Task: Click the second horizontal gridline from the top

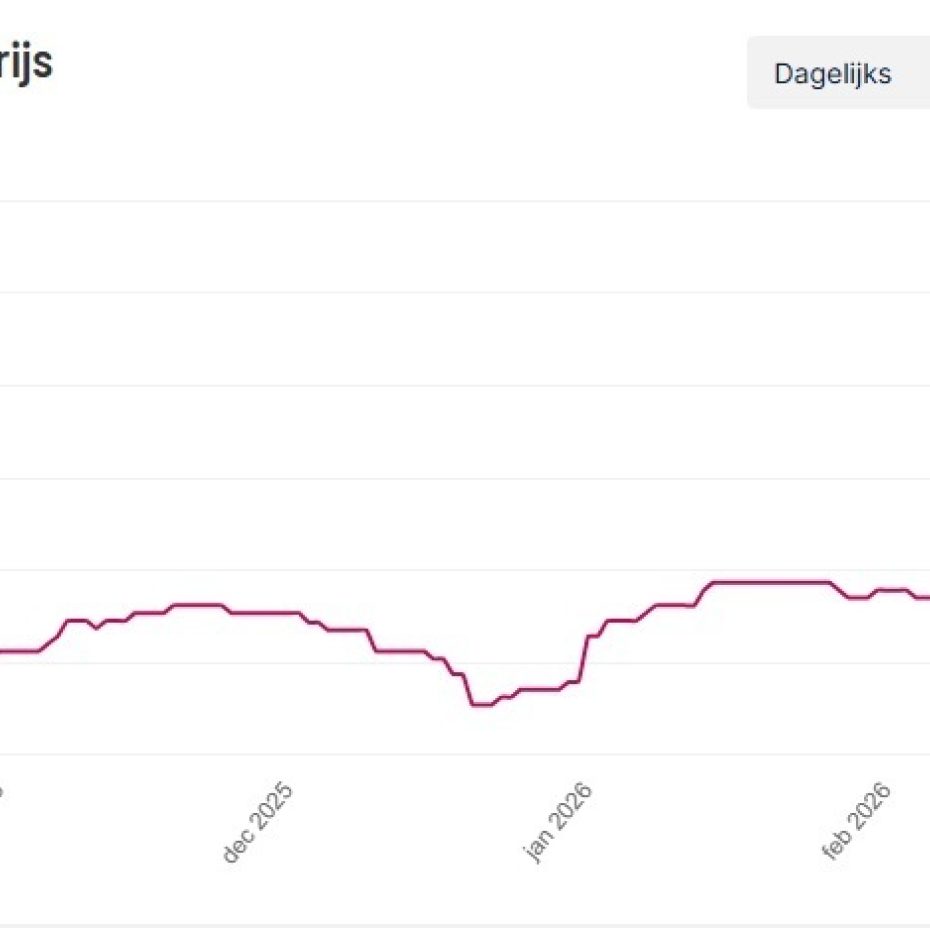Action: pos(465,293)
